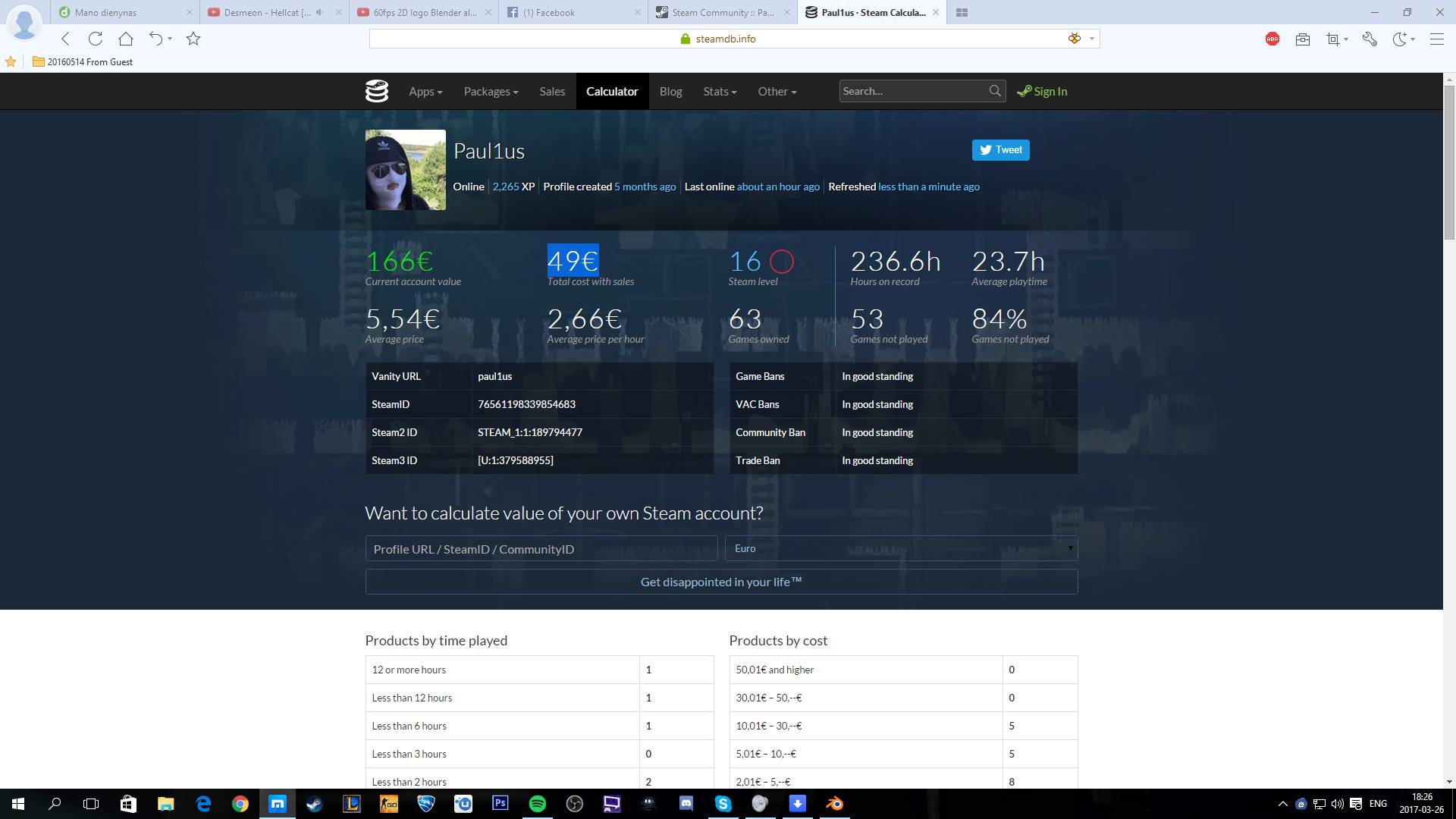The width and height of the screenshot is (1456, 819).
Task: Show hidden system tray icons chevron
Action: pos(1282,804)
